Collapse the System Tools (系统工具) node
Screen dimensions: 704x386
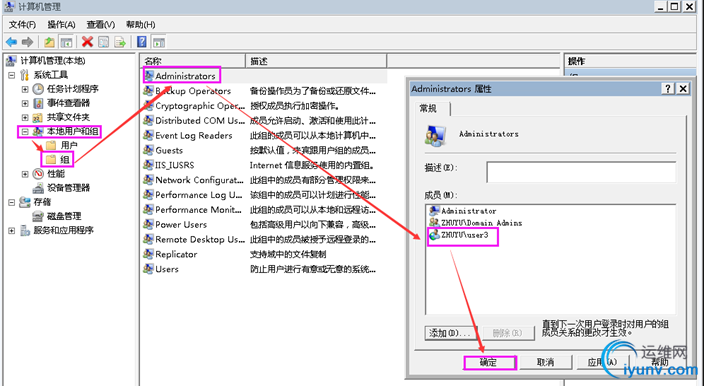click(12, 75)
